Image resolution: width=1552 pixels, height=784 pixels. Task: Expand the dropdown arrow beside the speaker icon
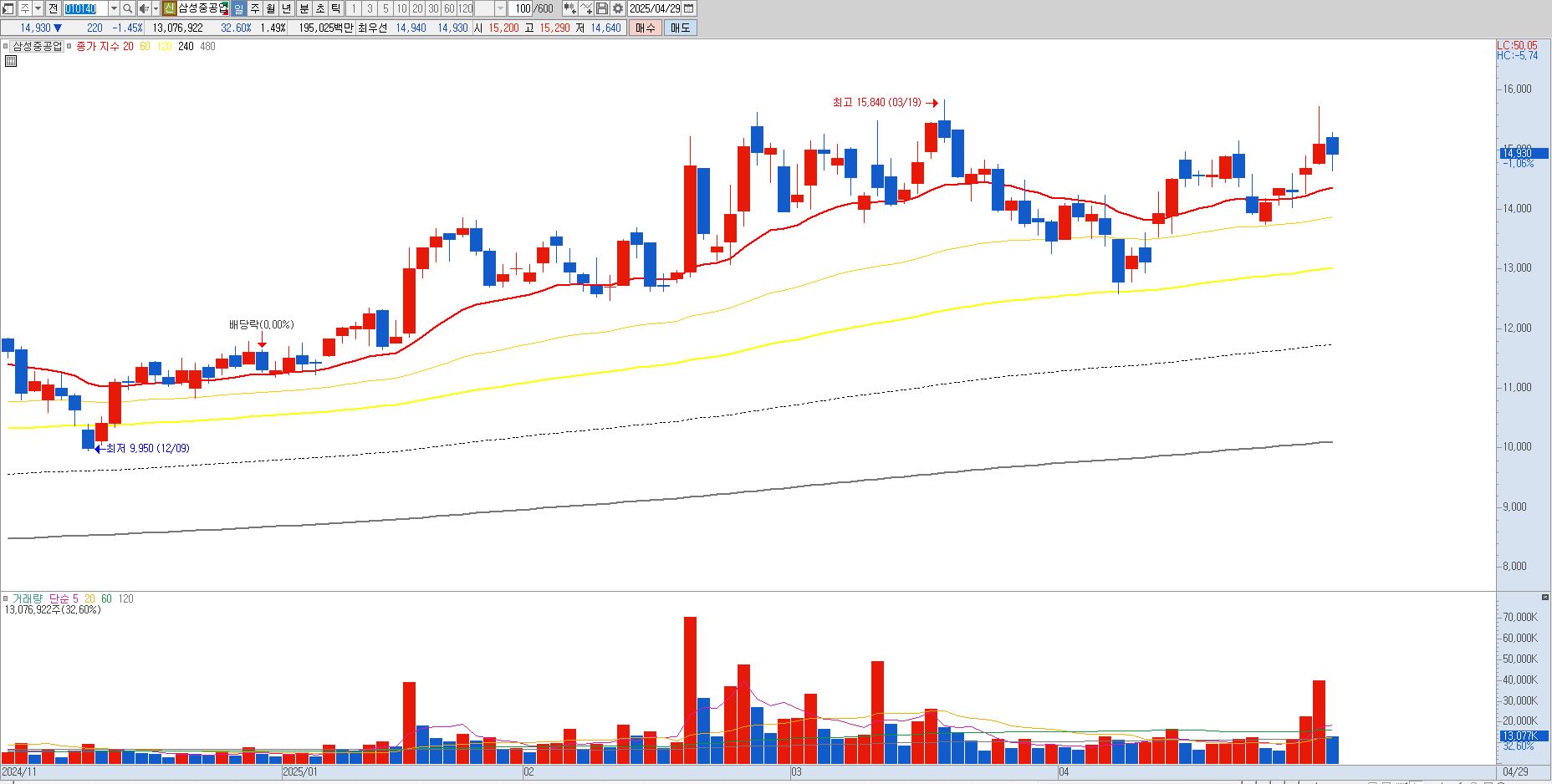(156, 8)
